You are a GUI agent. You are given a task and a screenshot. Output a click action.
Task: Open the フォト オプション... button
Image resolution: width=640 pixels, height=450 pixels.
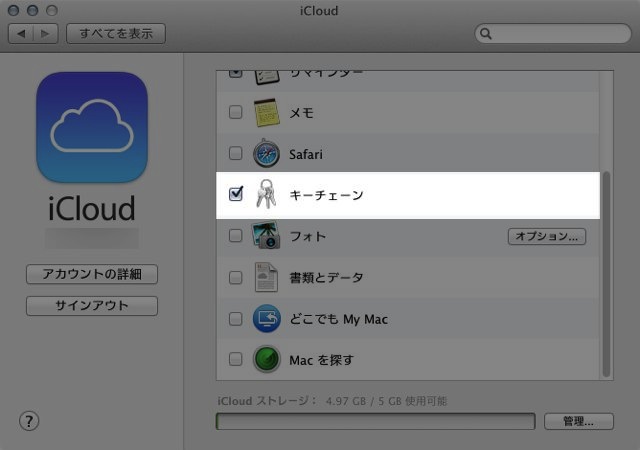tap(547, 236)
